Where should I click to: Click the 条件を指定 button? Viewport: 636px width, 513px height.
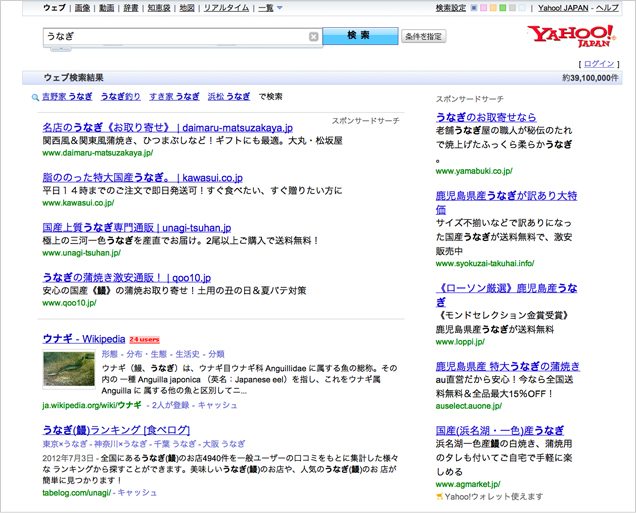click(x=423, y=37)
